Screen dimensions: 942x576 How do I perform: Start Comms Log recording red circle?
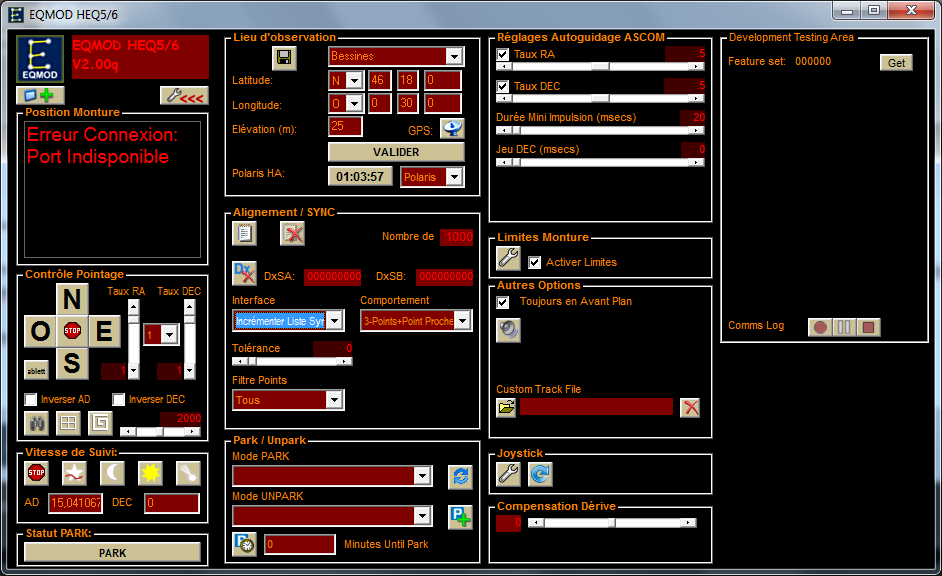pos(820,327)
